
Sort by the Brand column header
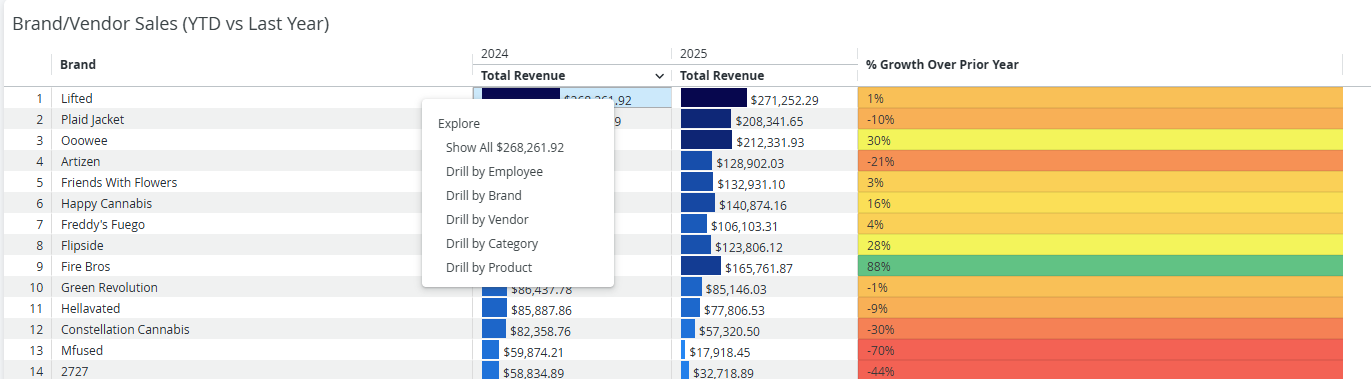pyautogui.click(x=78, y=65)
